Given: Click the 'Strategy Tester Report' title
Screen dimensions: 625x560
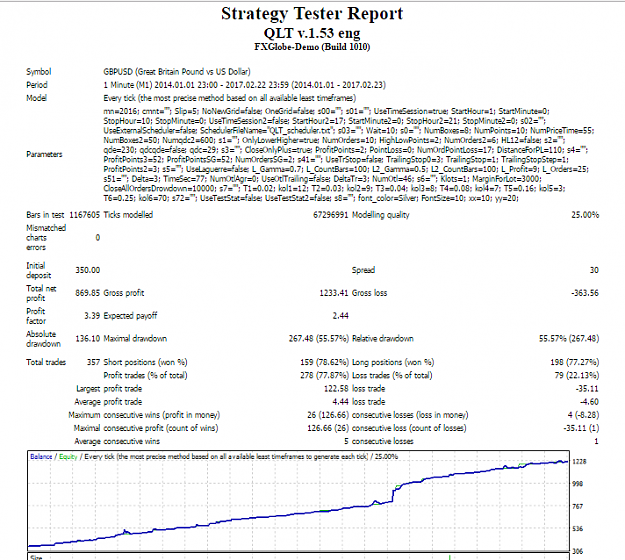Looking at the screenshot, I should click(x=312, y=14).
